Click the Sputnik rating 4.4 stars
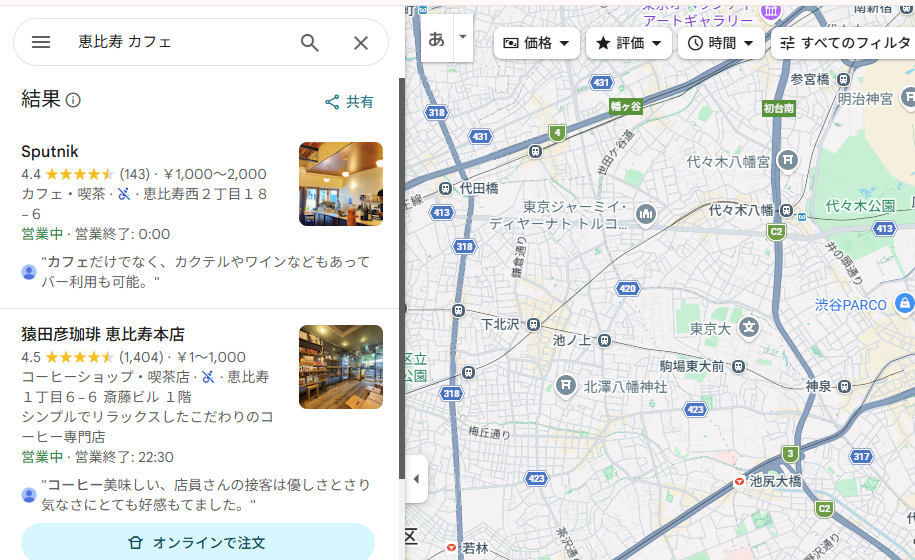 [x=67, y=174]
